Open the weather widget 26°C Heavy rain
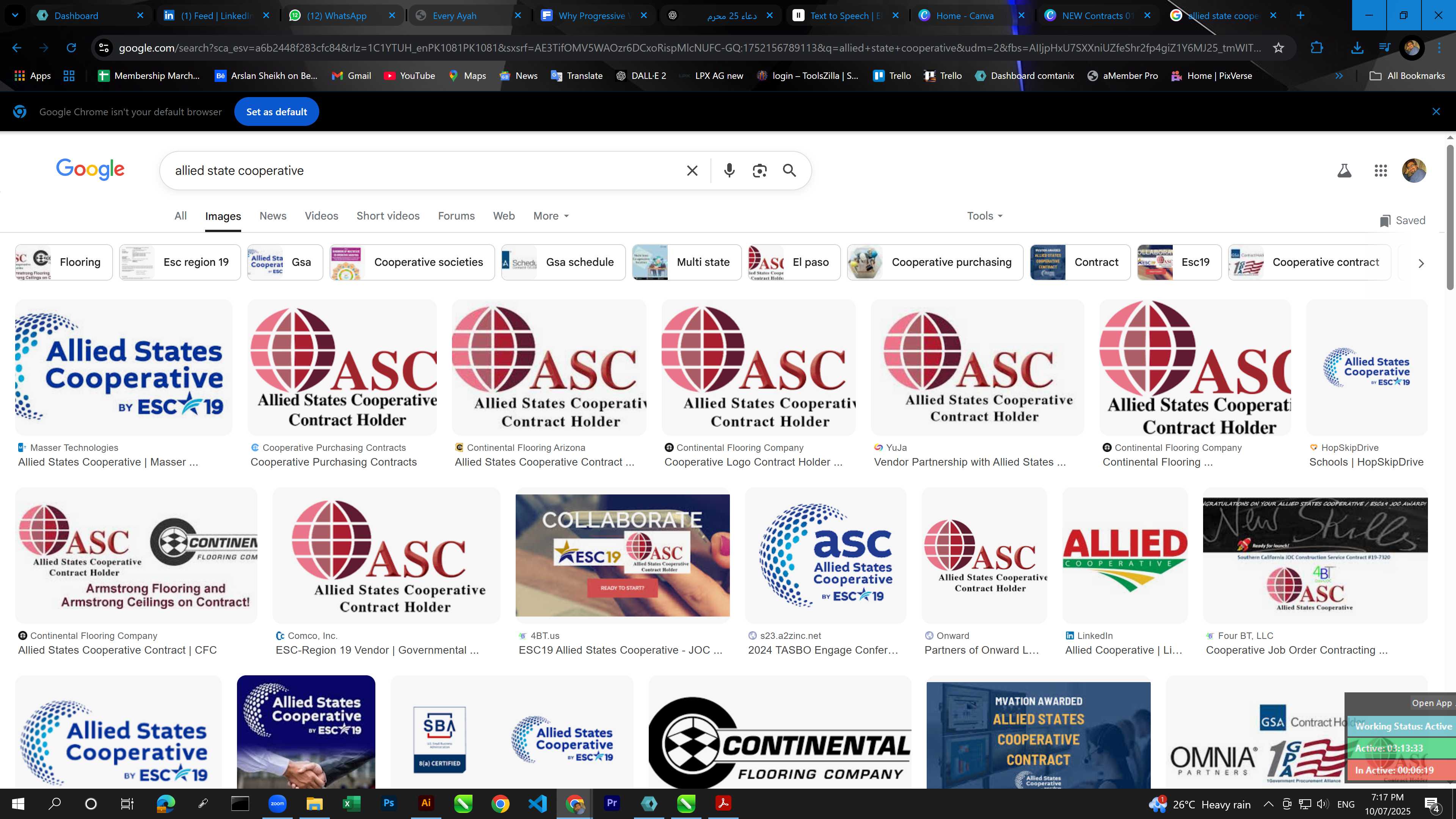Image resolution: width=1456 pixels, height=819 pixels. click(1199, 804)
